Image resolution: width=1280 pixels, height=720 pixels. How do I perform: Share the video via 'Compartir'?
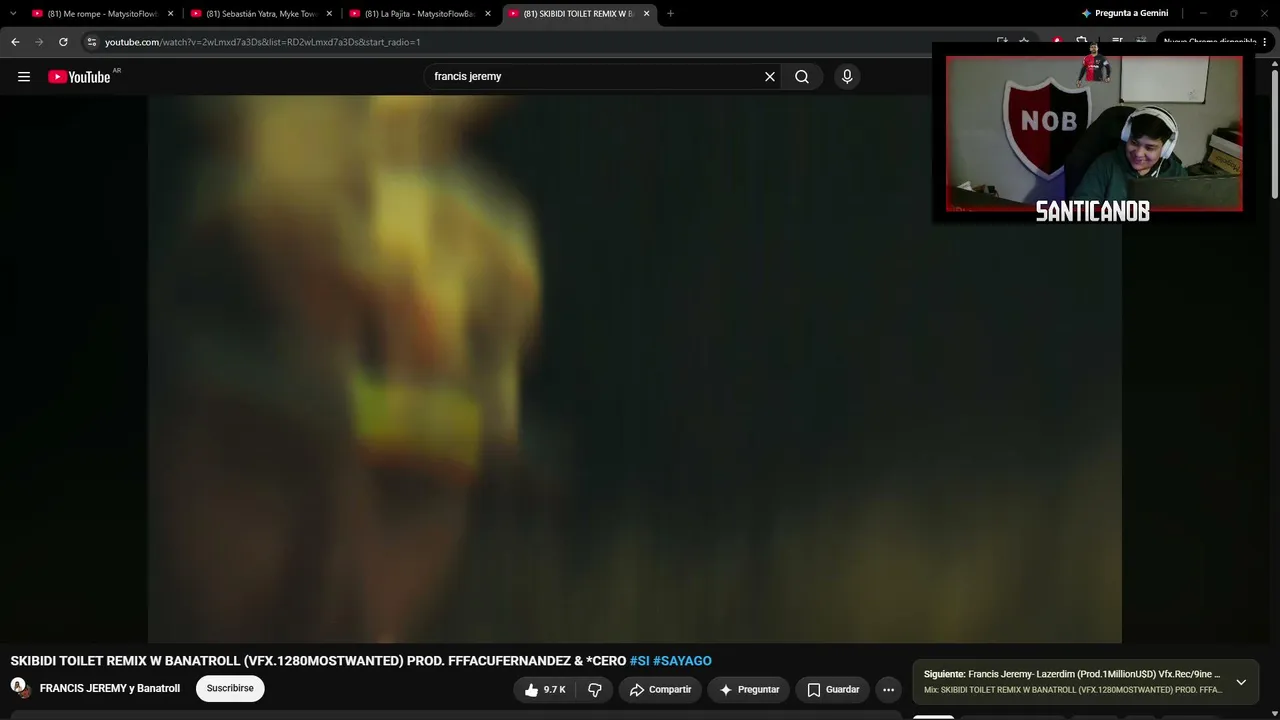click(660, 690)
